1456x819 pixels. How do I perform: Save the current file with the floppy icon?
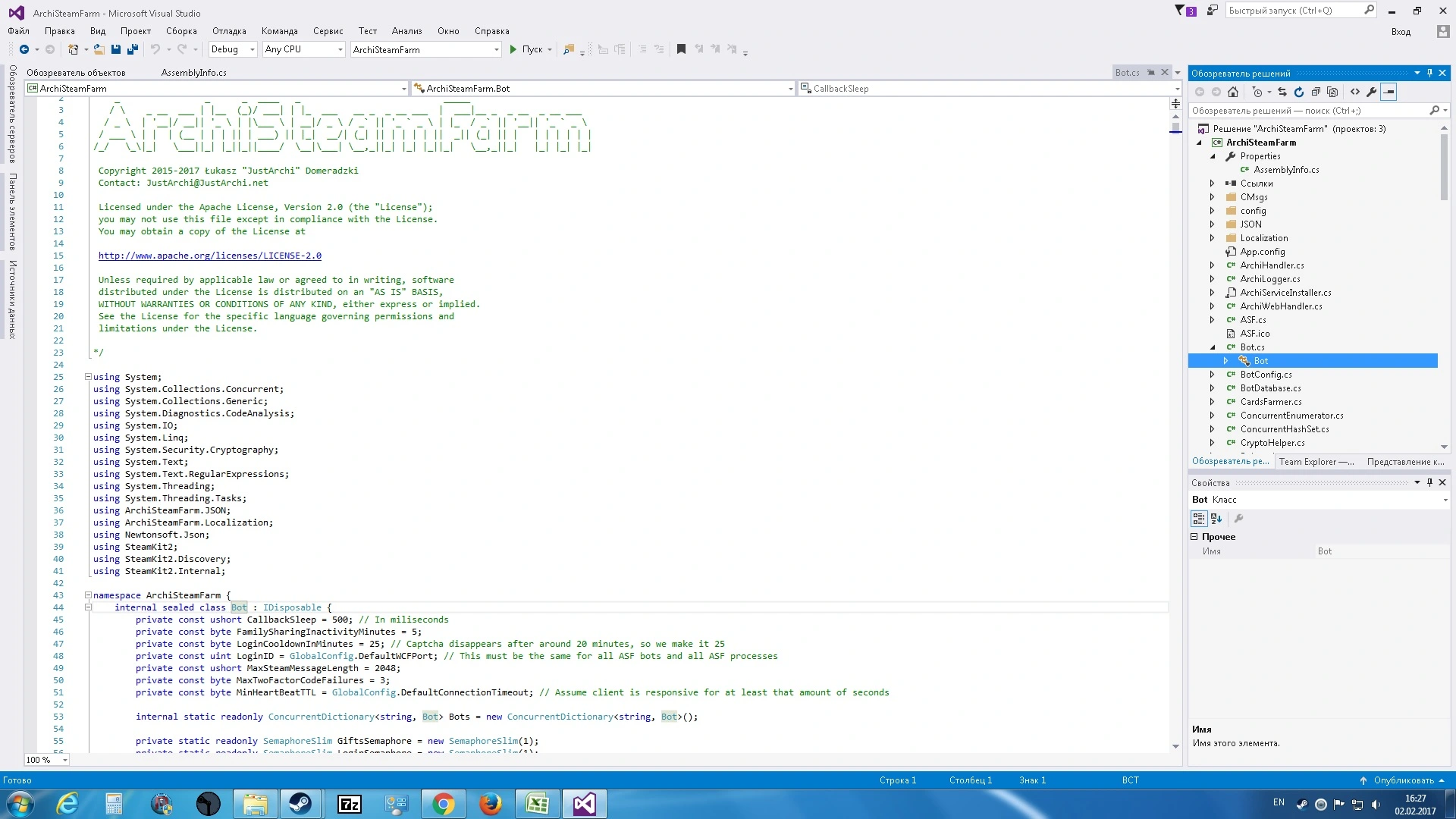click(x=116, y=49)
